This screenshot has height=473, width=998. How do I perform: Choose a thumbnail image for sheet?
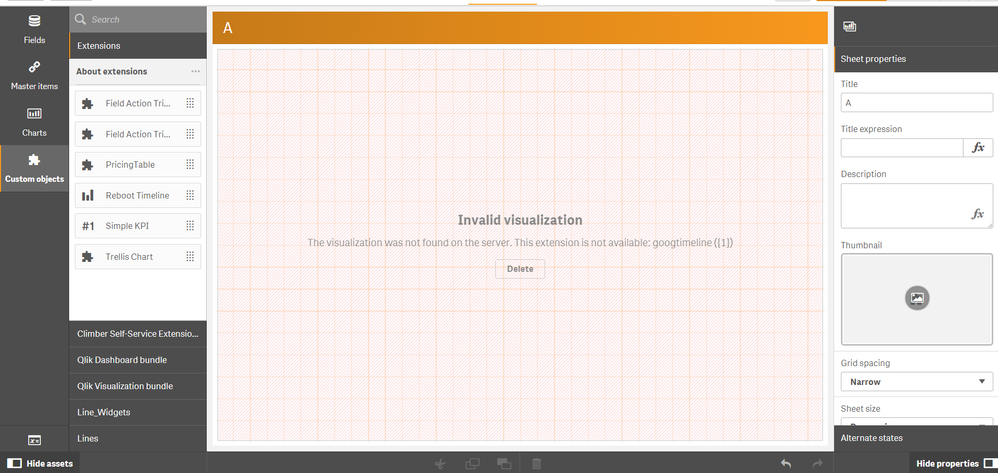click(917, 299)
